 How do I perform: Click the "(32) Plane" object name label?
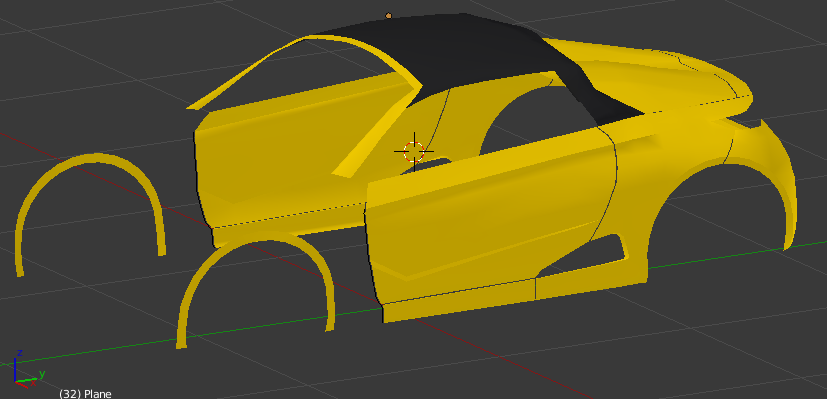[85, 394]
